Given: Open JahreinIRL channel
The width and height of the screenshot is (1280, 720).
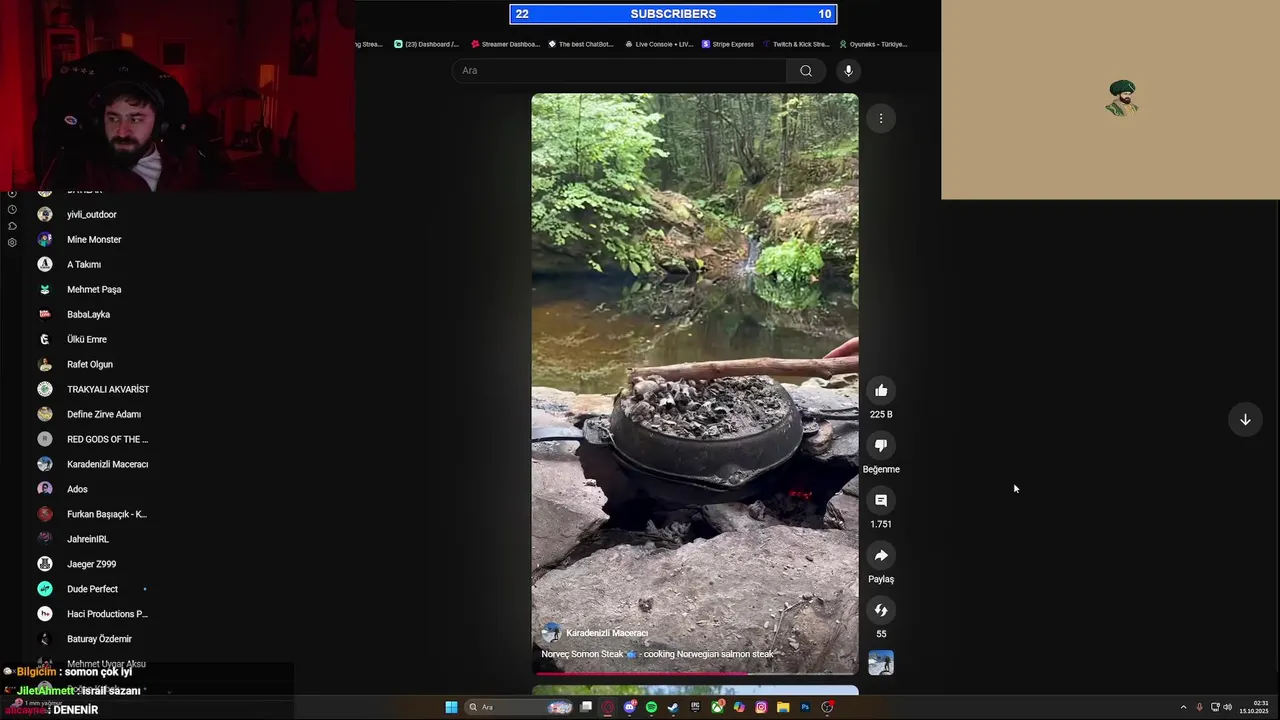Looking at the screenshot, I should tap(88, 539).
